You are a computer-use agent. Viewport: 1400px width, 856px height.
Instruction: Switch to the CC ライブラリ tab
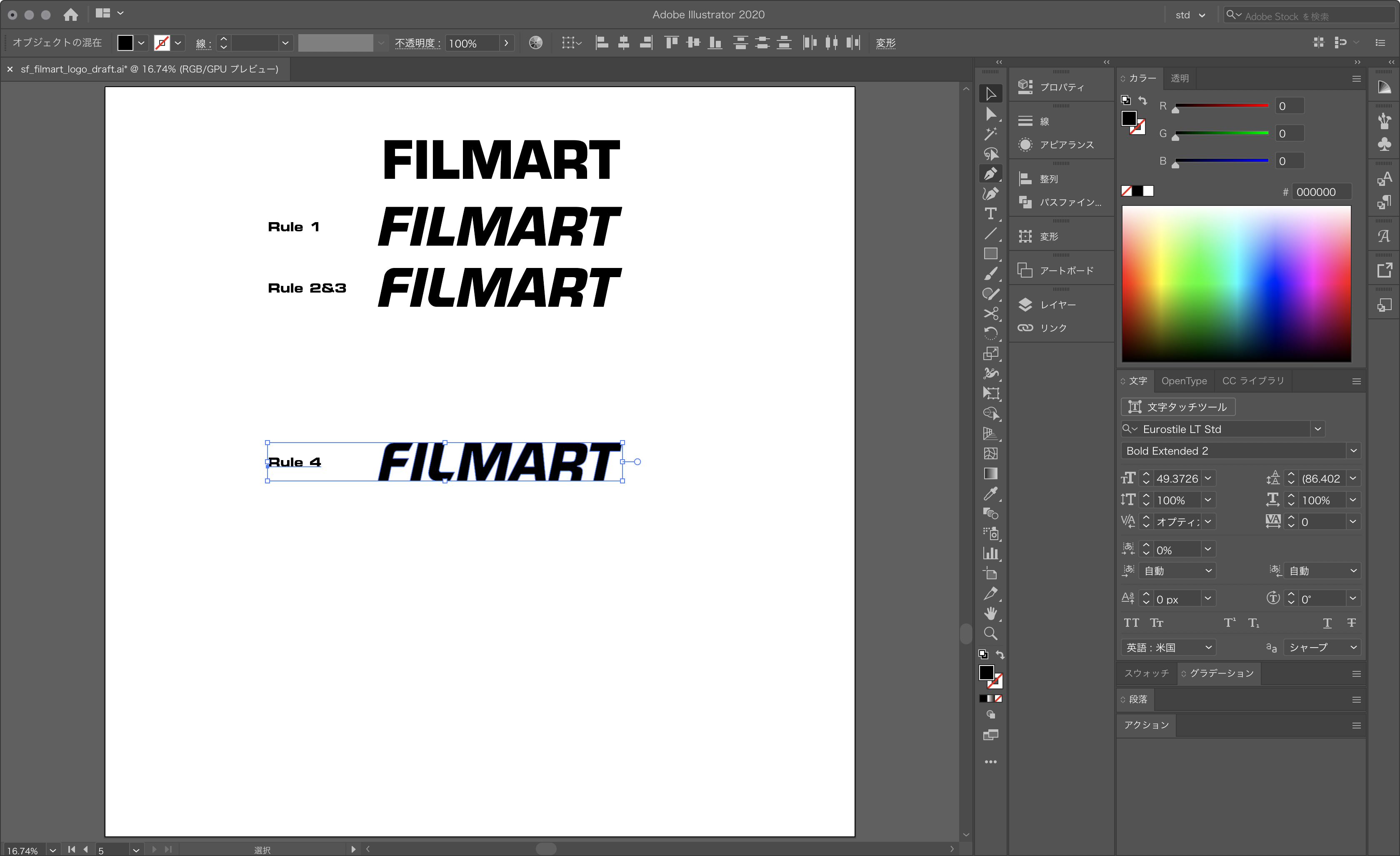pyautogui.click(x=1253, y=381)
